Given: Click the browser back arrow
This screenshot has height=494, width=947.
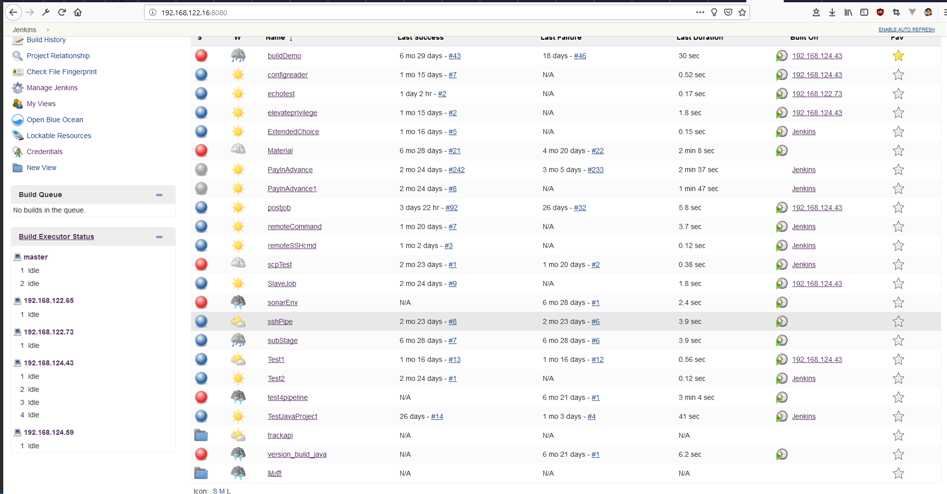Looking at the screenshot, I should coord(13,12).
